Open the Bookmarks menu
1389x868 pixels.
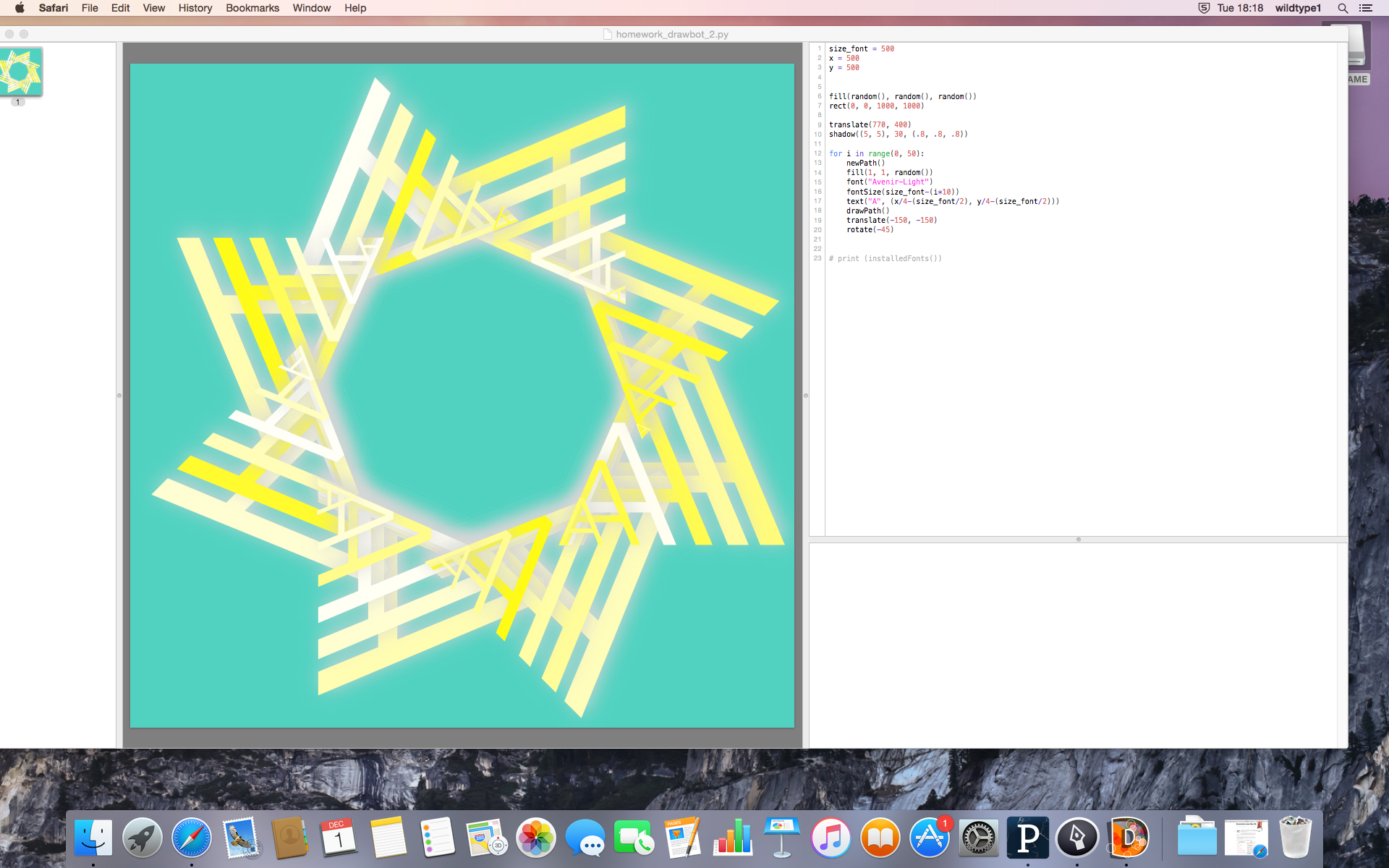click(252, 8)
